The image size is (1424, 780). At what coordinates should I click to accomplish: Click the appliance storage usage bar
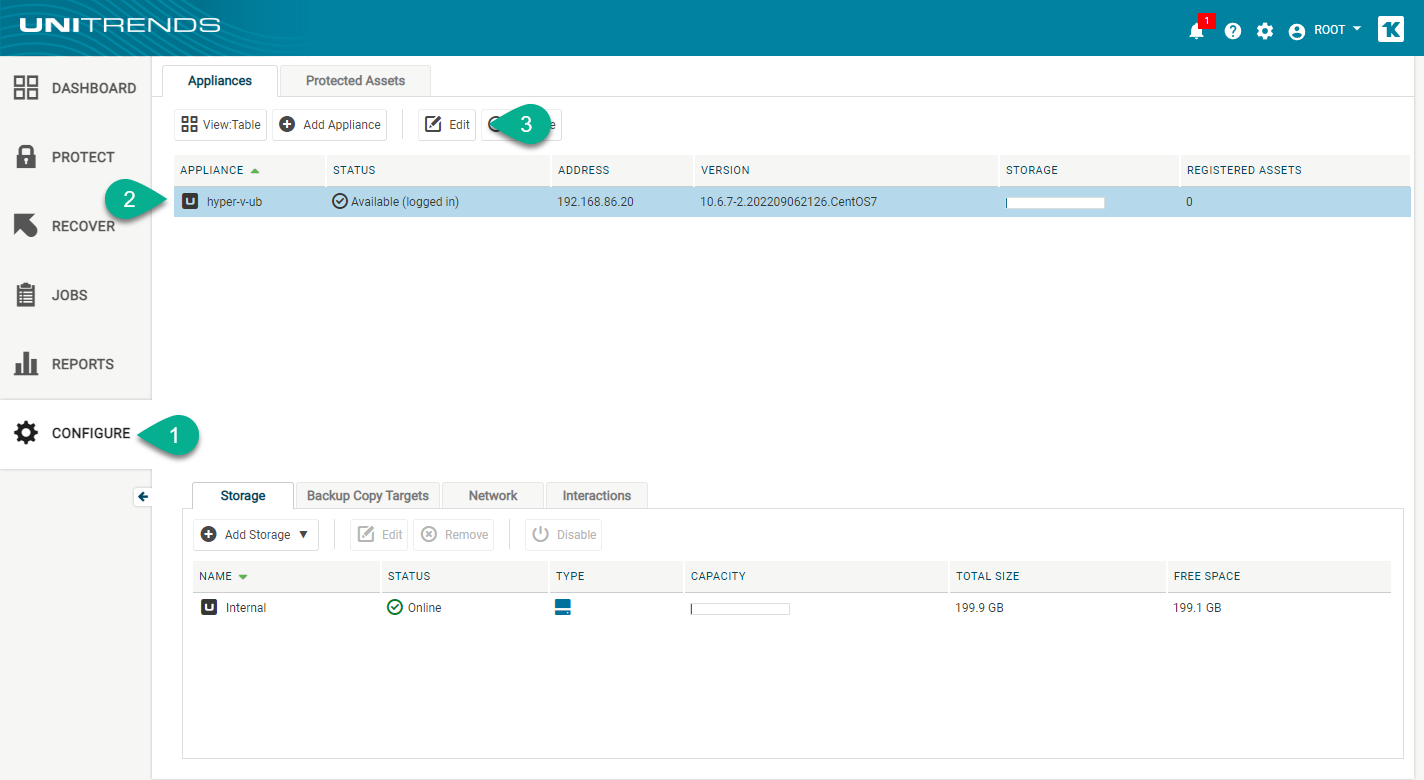[1055, 202]
